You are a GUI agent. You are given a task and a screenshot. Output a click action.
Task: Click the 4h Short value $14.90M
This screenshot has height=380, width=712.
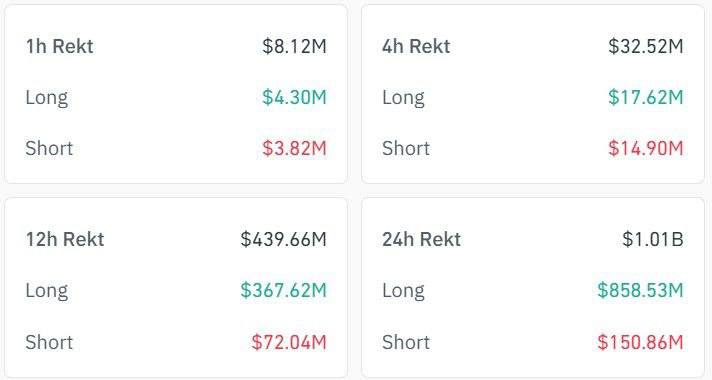coord(646,148)
